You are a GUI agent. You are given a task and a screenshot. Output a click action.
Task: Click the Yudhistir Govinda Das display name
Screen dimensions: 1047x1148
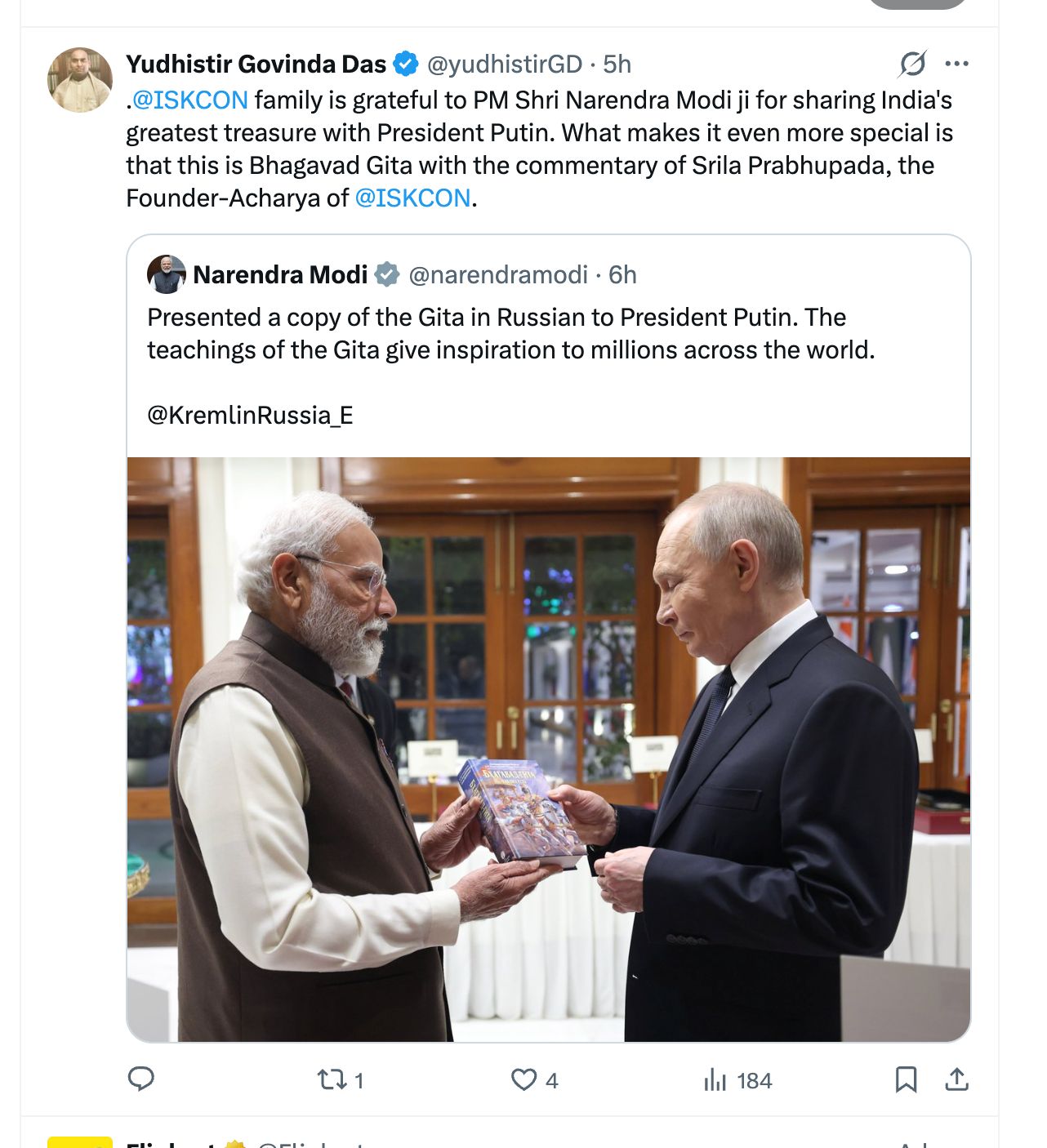click(x=256, y=64)
